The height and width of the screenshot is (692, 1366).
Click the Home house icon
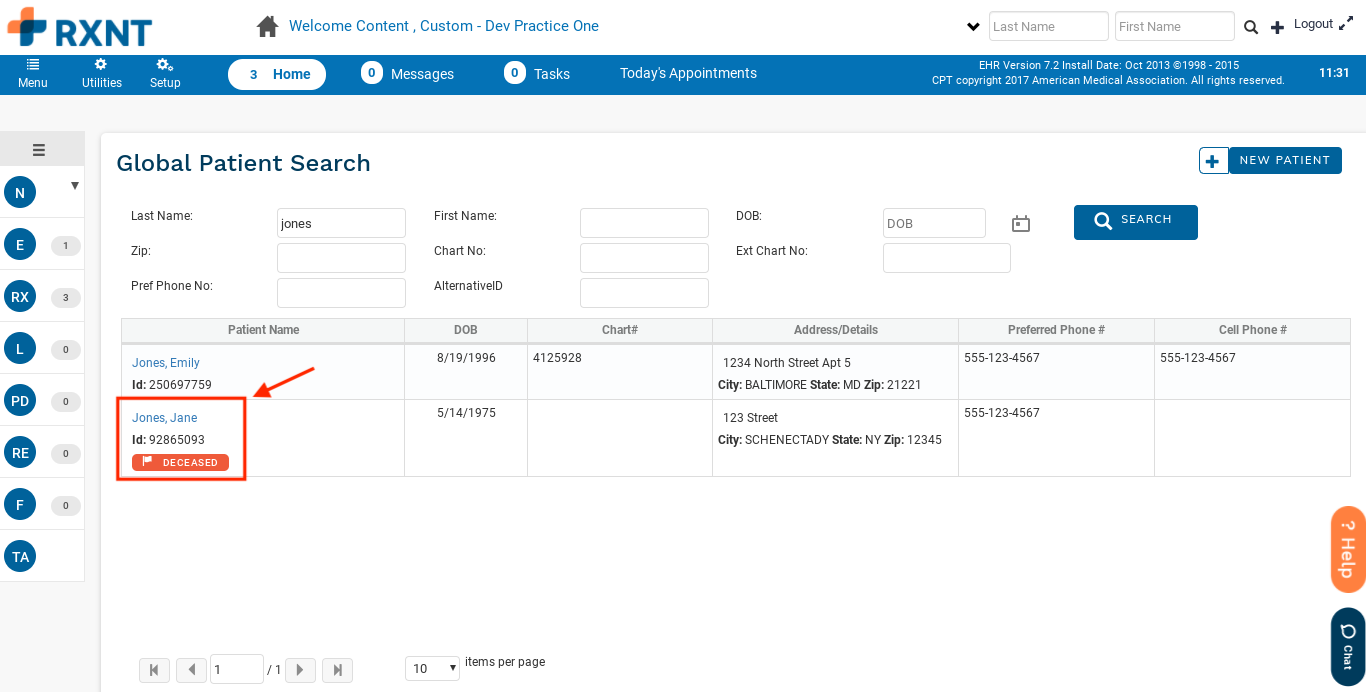point(267,27)
